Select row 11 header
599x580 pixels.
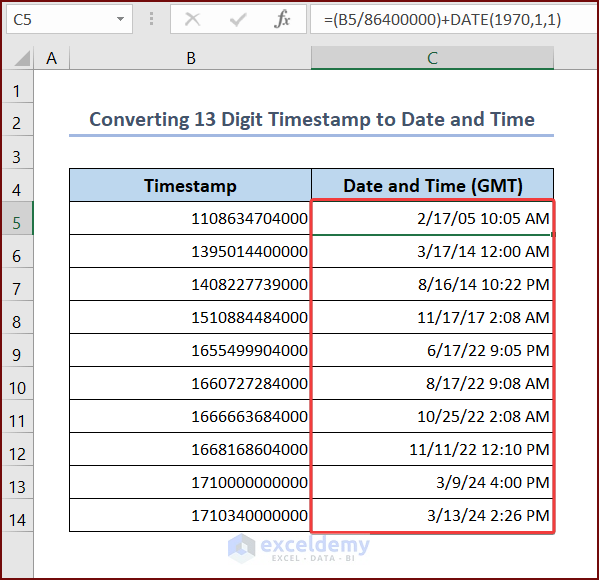click(x=17, y=416)
